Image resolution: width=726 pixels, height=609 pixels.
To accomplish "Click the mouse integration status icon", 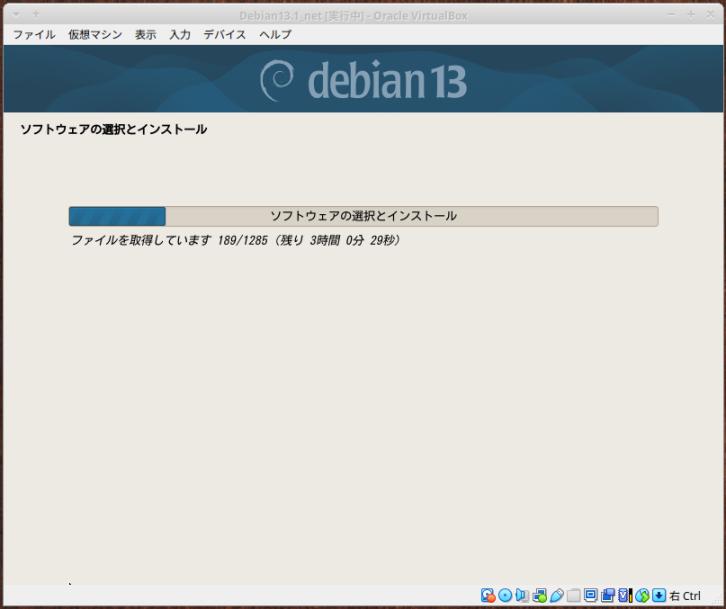I will coord(642,595).
